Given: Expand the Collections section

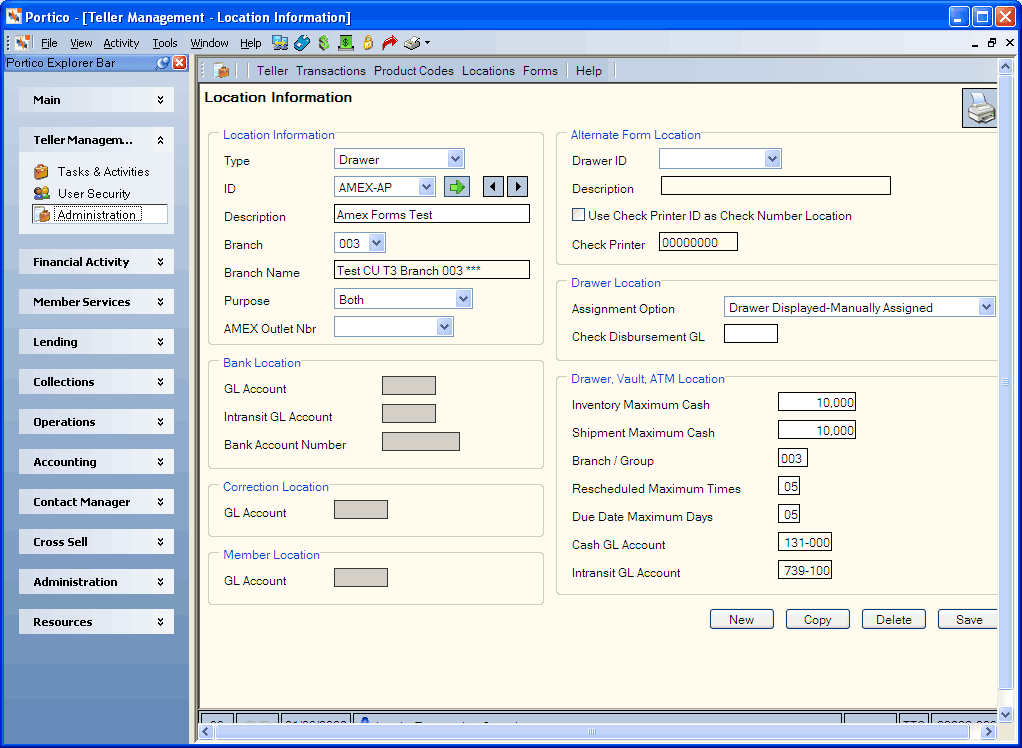Looking at the screenshot, I should point(96,382).
